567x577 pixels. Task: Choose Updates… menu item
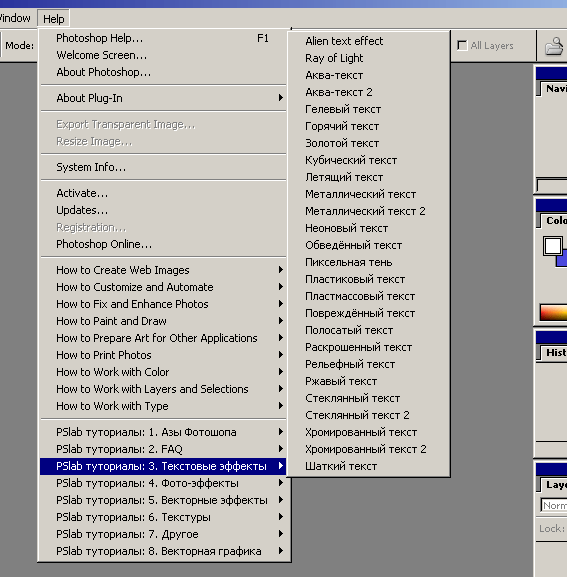[163, 210]
